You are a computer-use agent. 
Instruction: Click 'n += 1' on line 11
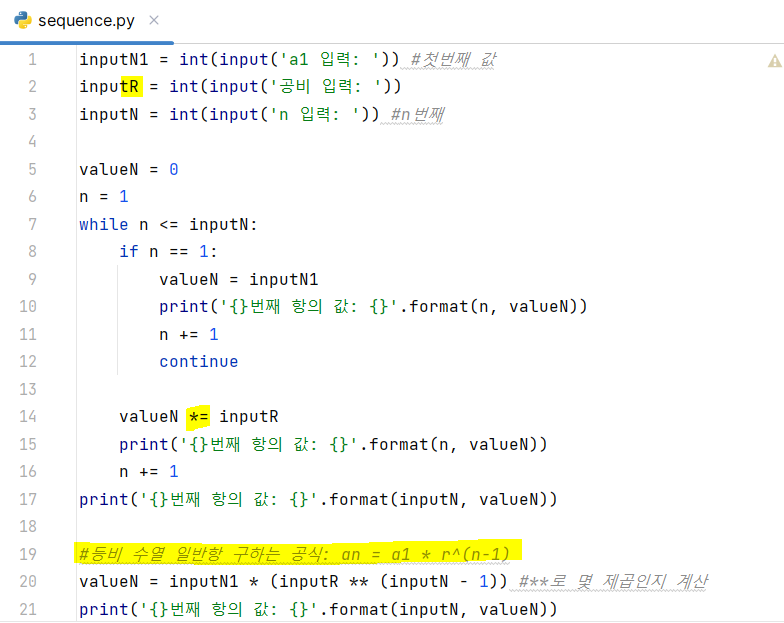click(x=188, y=334)
